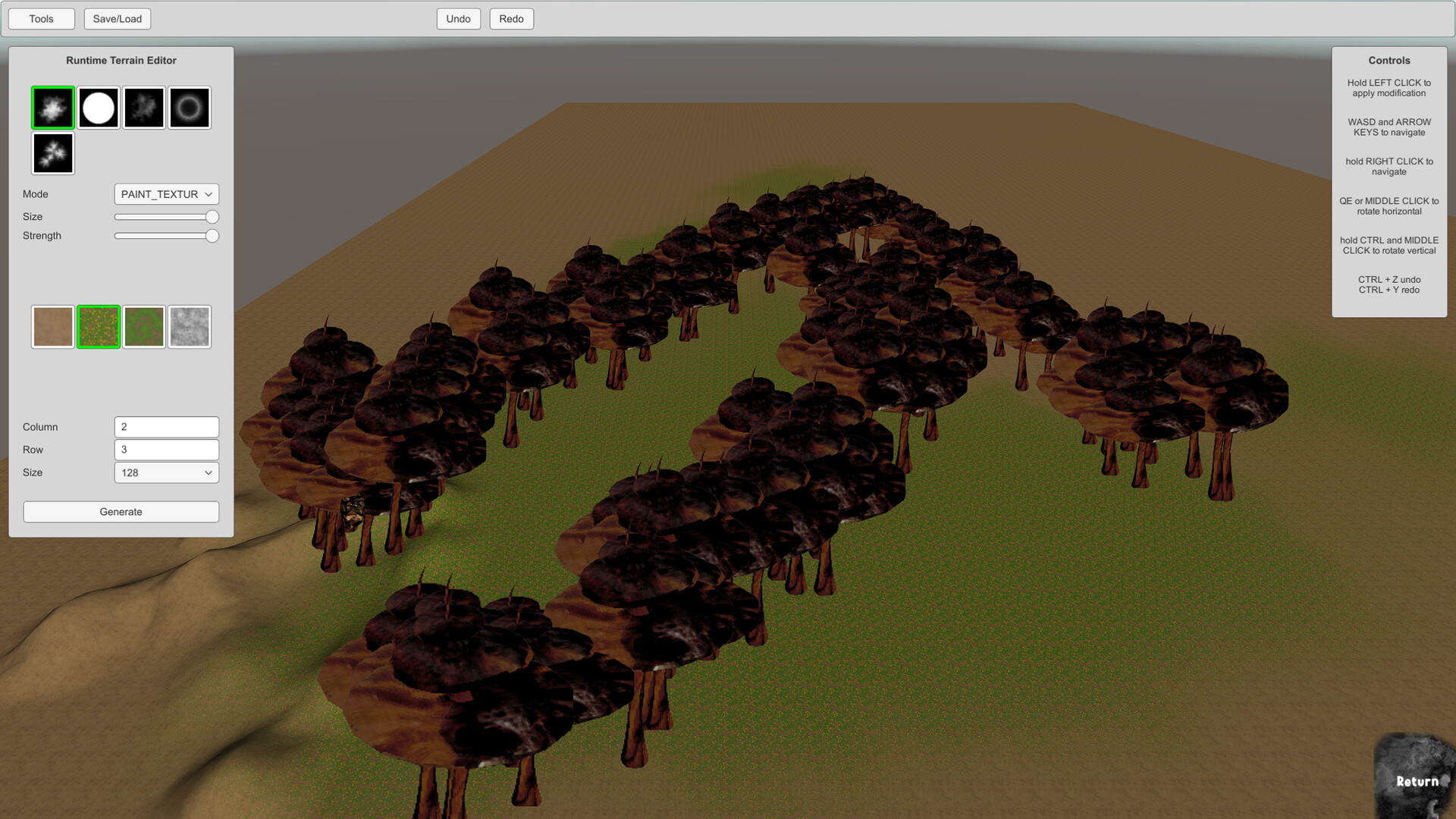Select the sand texture swatch

52,326
